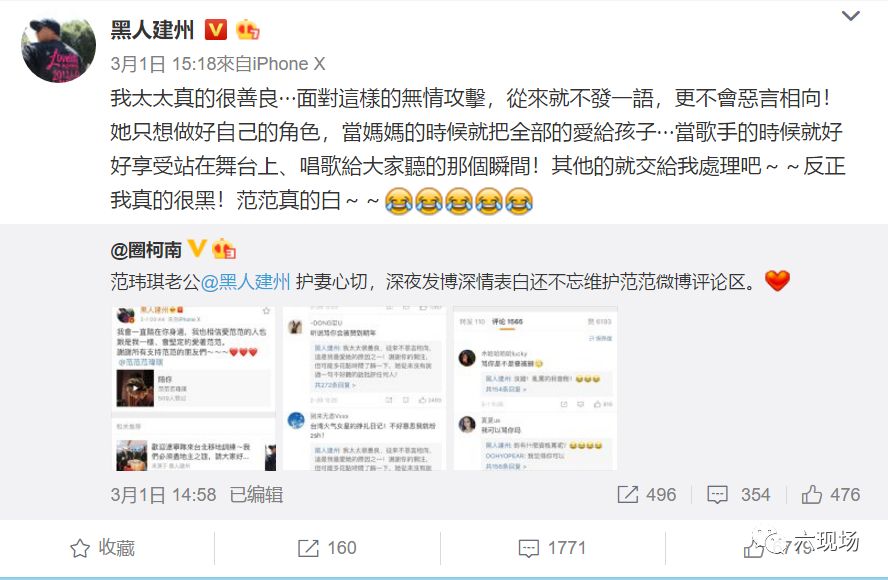
Task: Click the 3月1日 14:58 repost timestamp
Action: coord(163,494)
